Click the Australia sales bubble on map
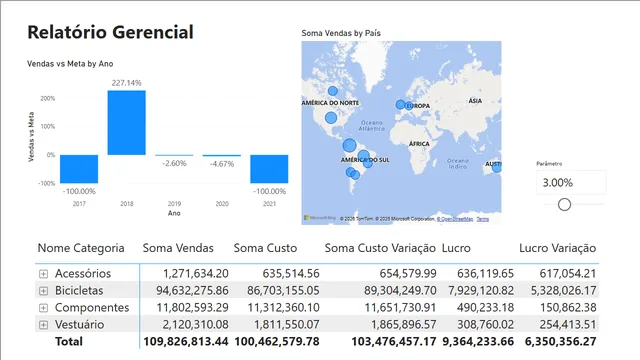The height and width of the screenshot is (360, 640). click(497, 167)
